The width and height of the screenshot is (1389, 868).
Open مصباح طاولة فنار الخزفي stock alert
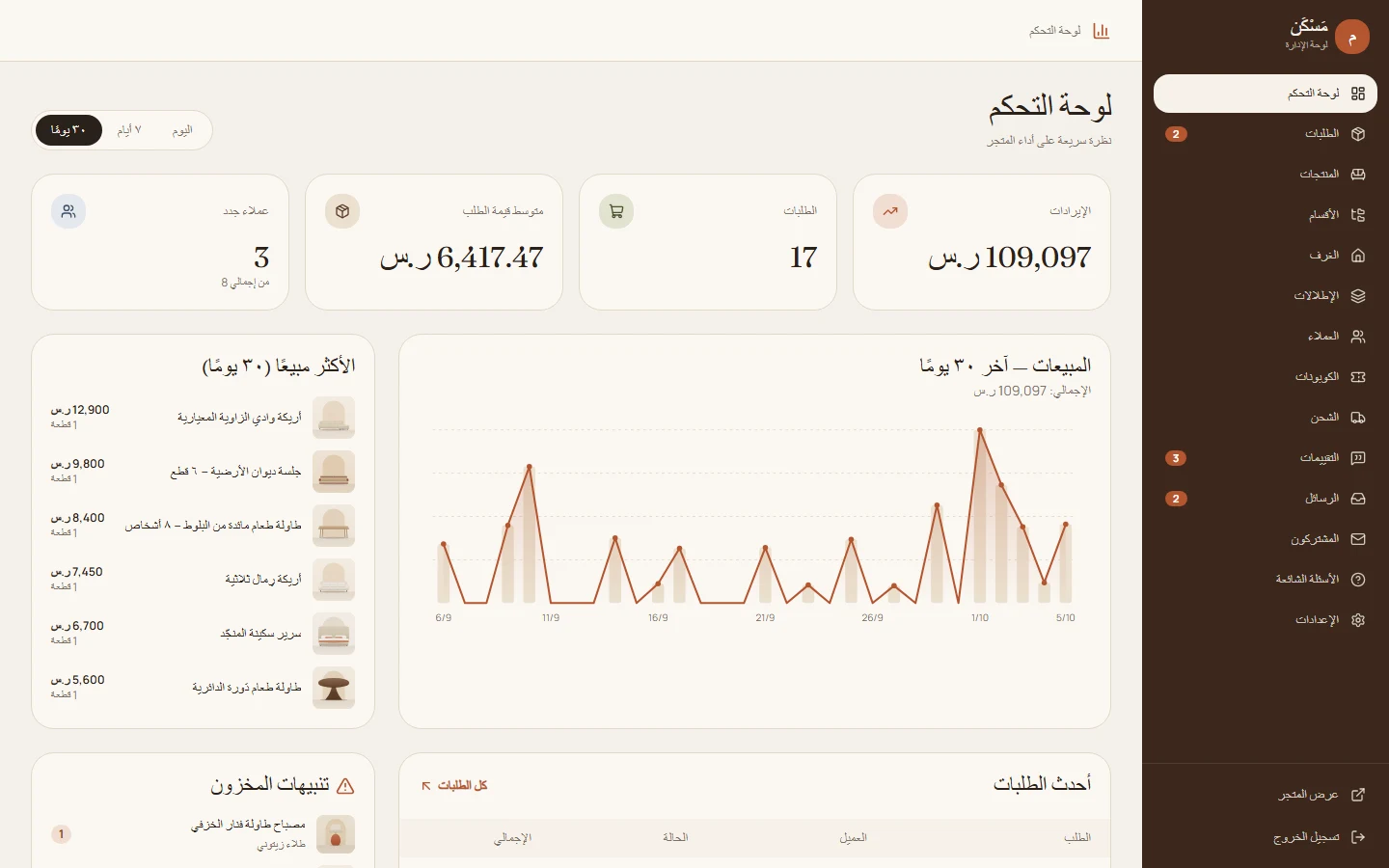[203, 834]
